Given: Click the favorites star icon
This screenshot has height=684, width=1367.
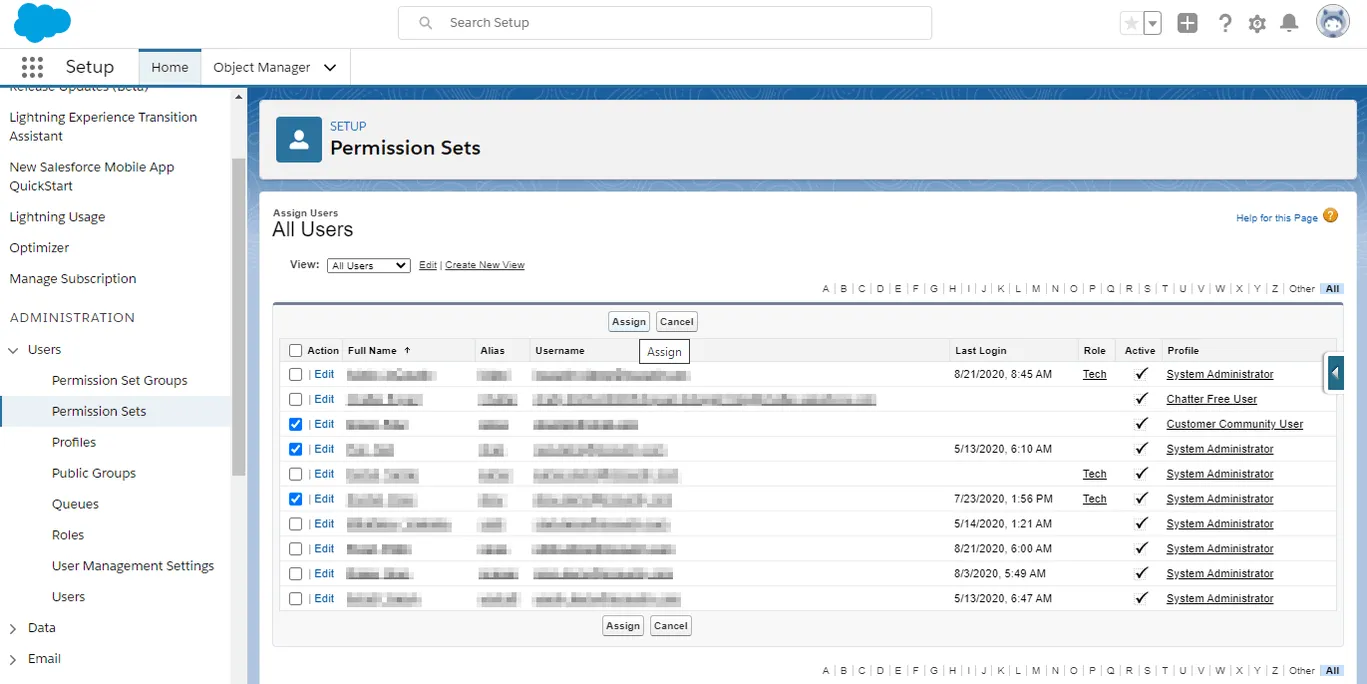Looking at the screenshot, I should pos(1131,23).
